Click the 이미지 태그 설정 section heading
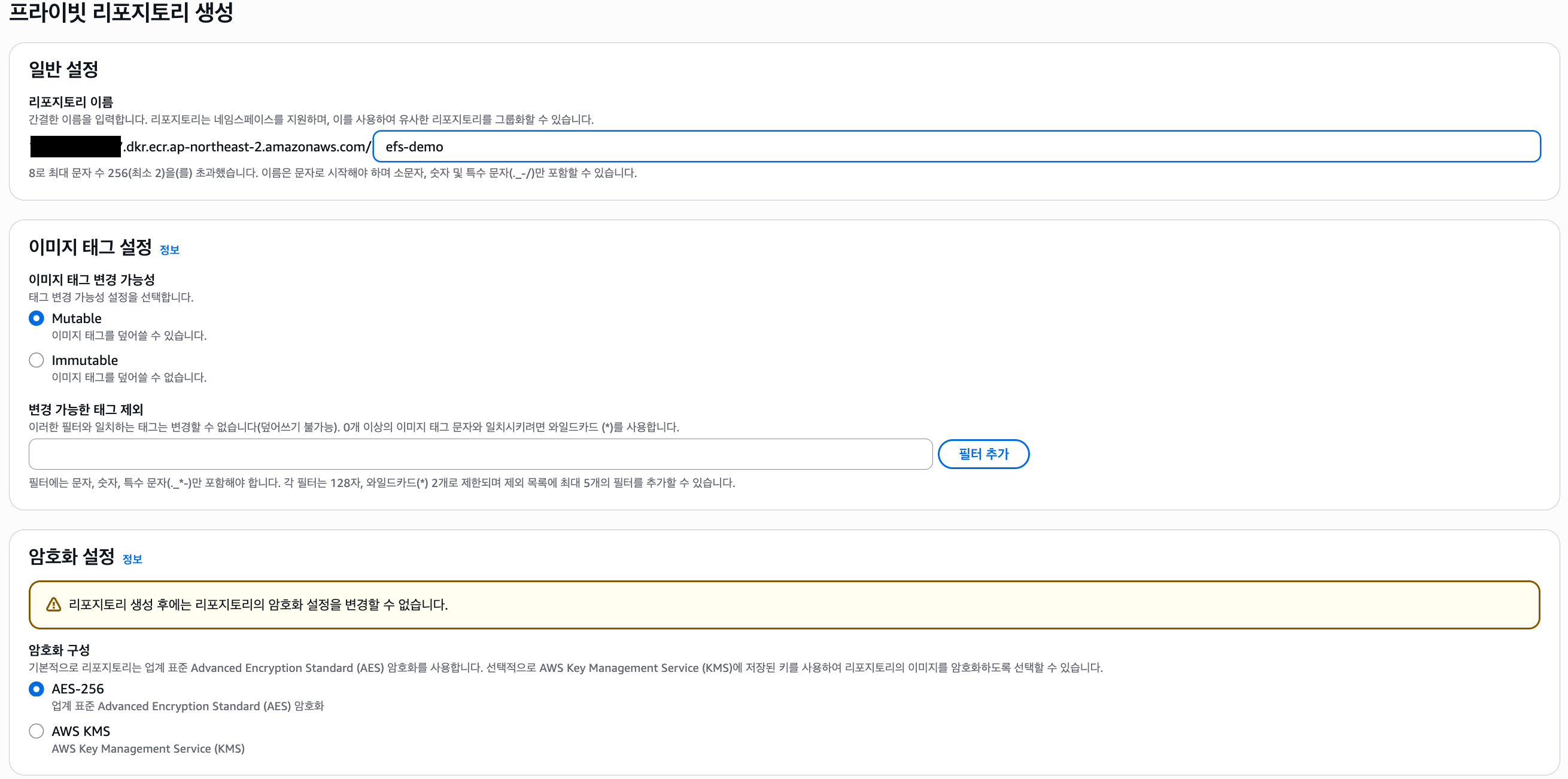1568x779 pixels. (90, 247)
